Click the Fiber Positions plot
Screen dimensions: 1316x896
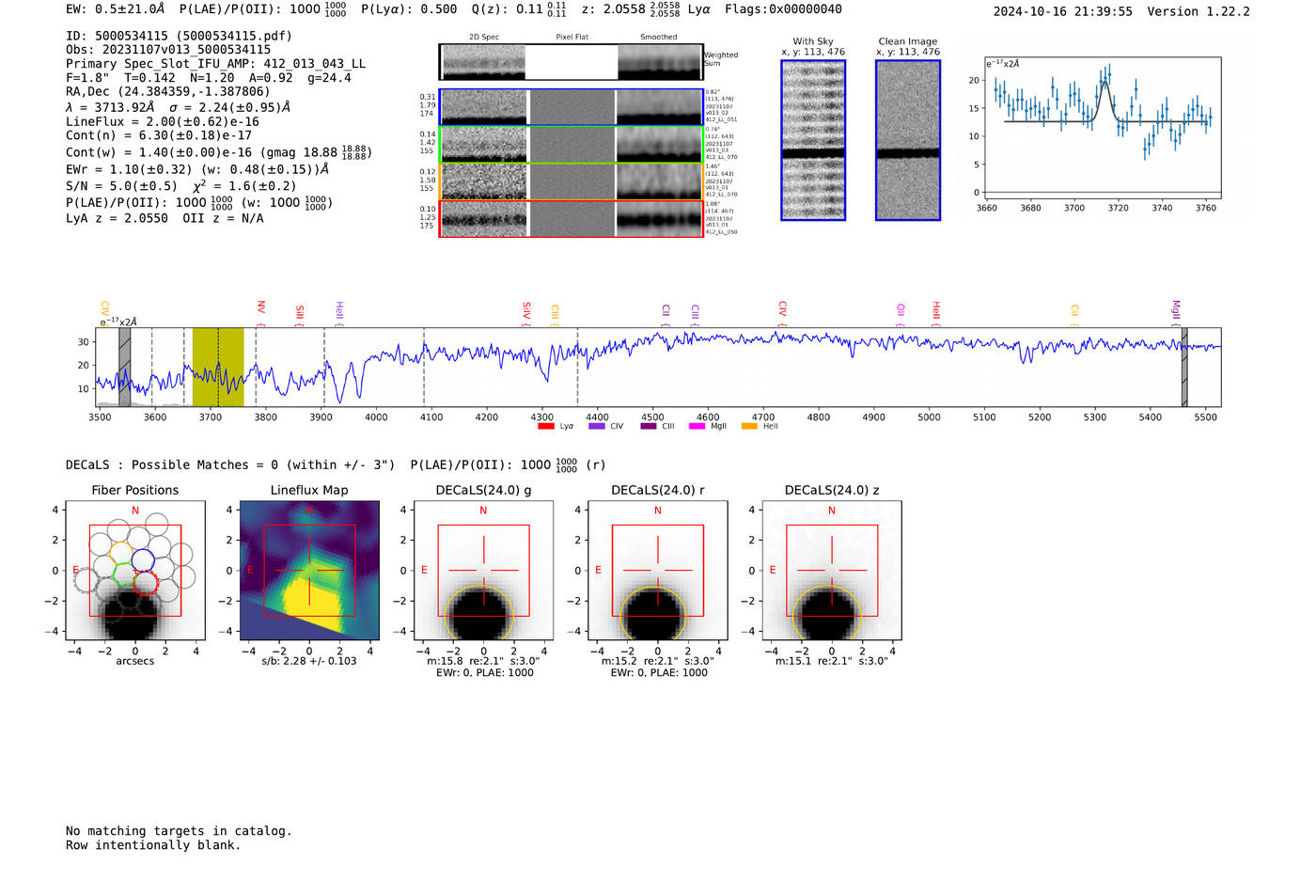click(x=135, y=571)
